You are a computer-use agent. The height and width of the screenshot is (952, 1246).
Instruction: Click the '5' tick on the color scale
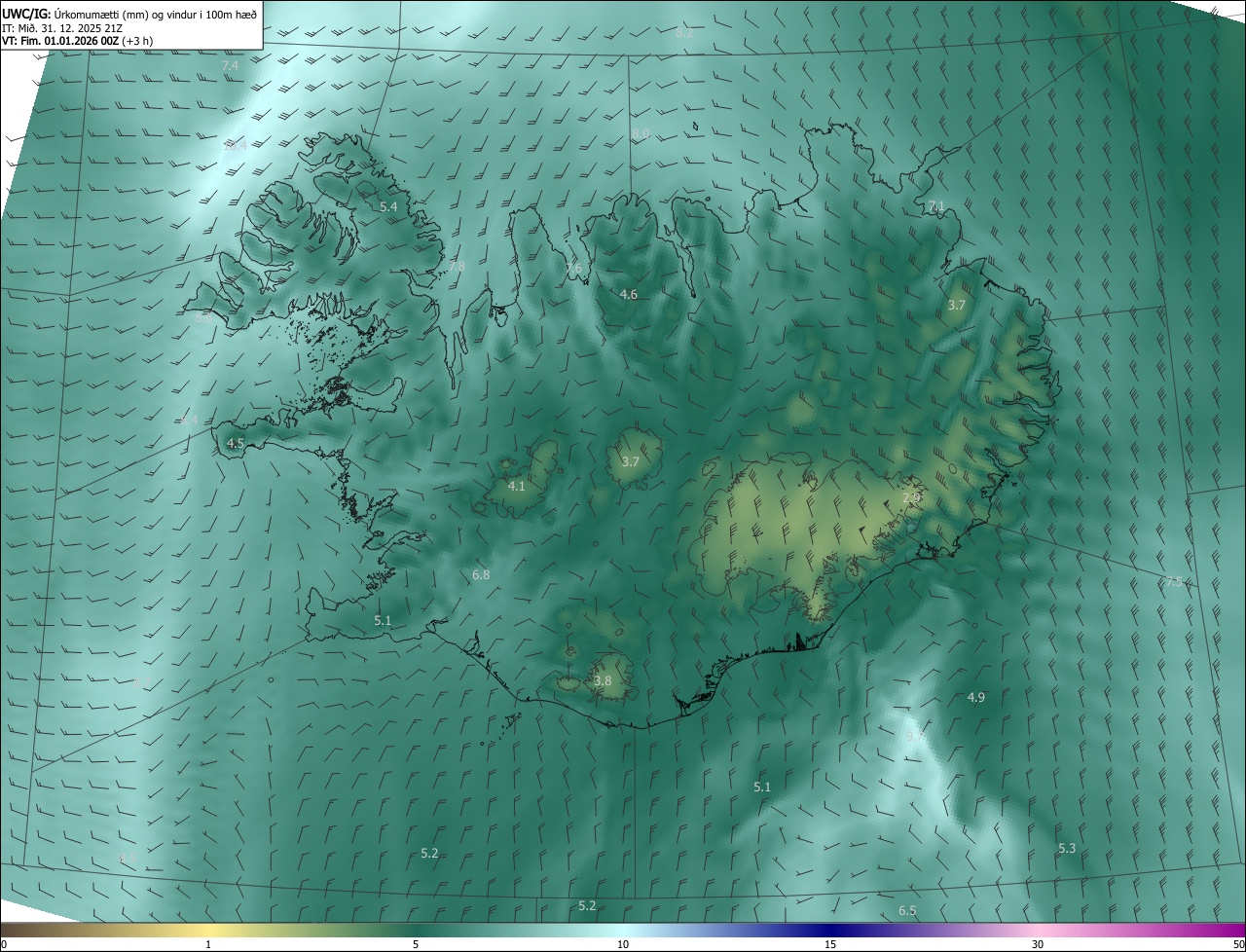416,944
